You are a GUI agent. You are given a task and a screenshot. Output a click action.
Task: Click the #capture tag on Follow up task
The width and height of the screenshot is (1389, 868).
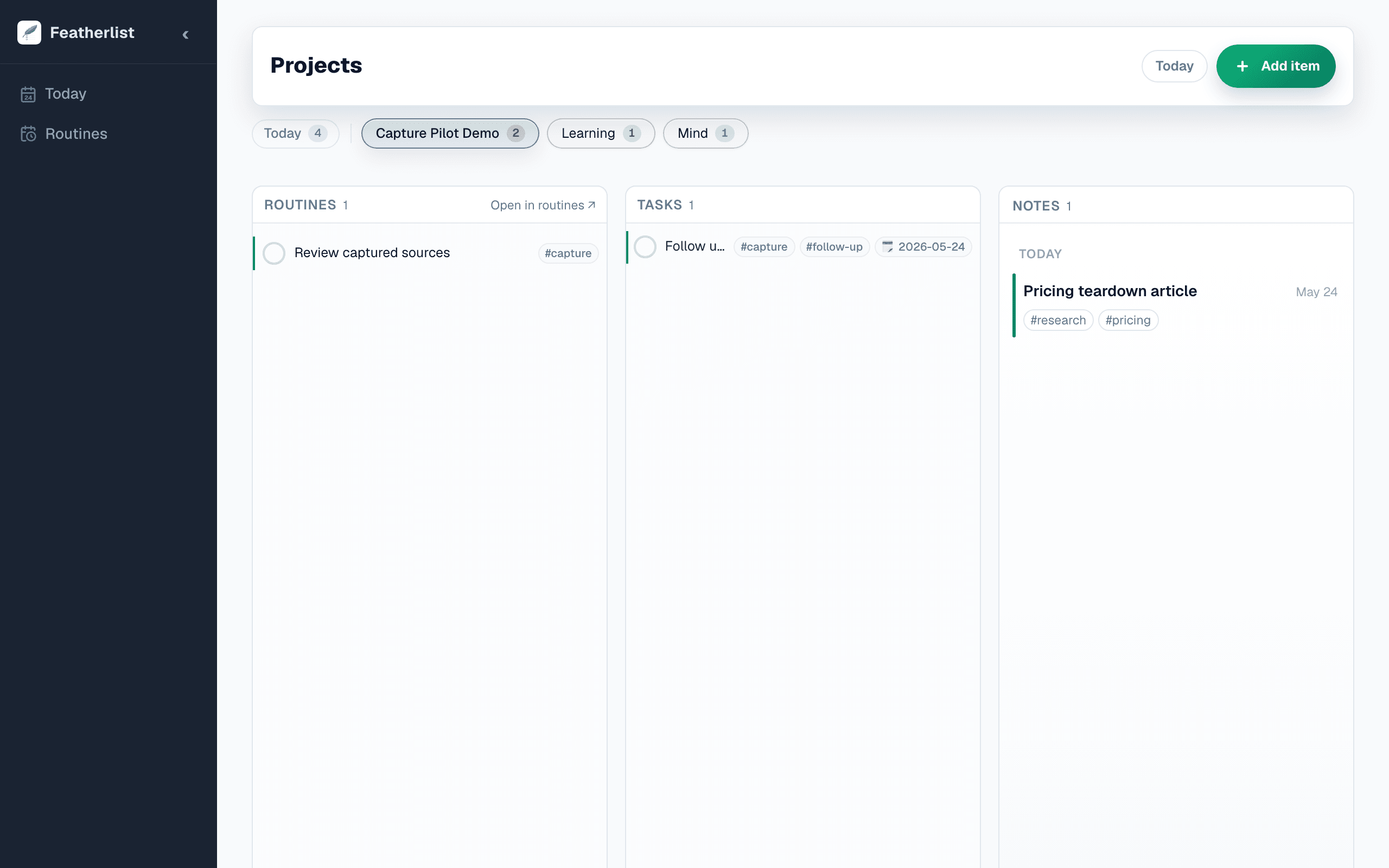764,247
